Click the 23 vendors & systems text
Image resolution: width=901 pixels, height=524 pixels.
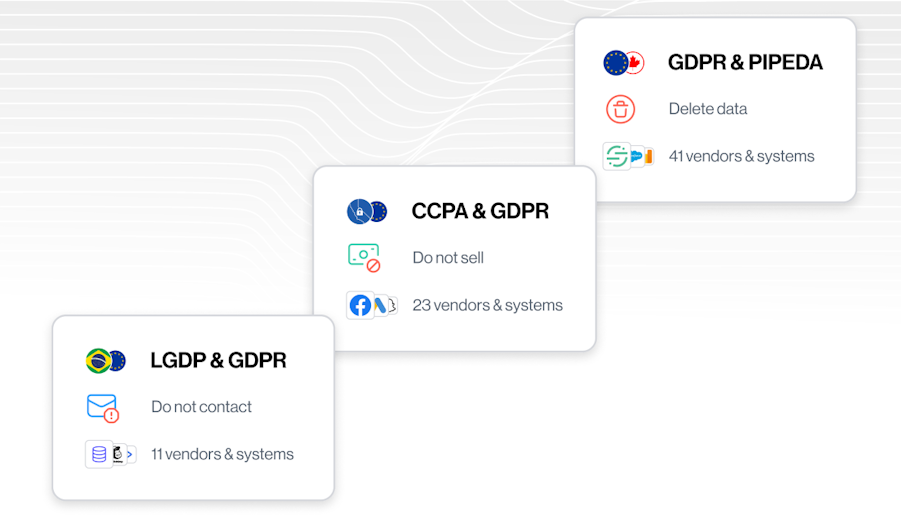coord(487,305)
